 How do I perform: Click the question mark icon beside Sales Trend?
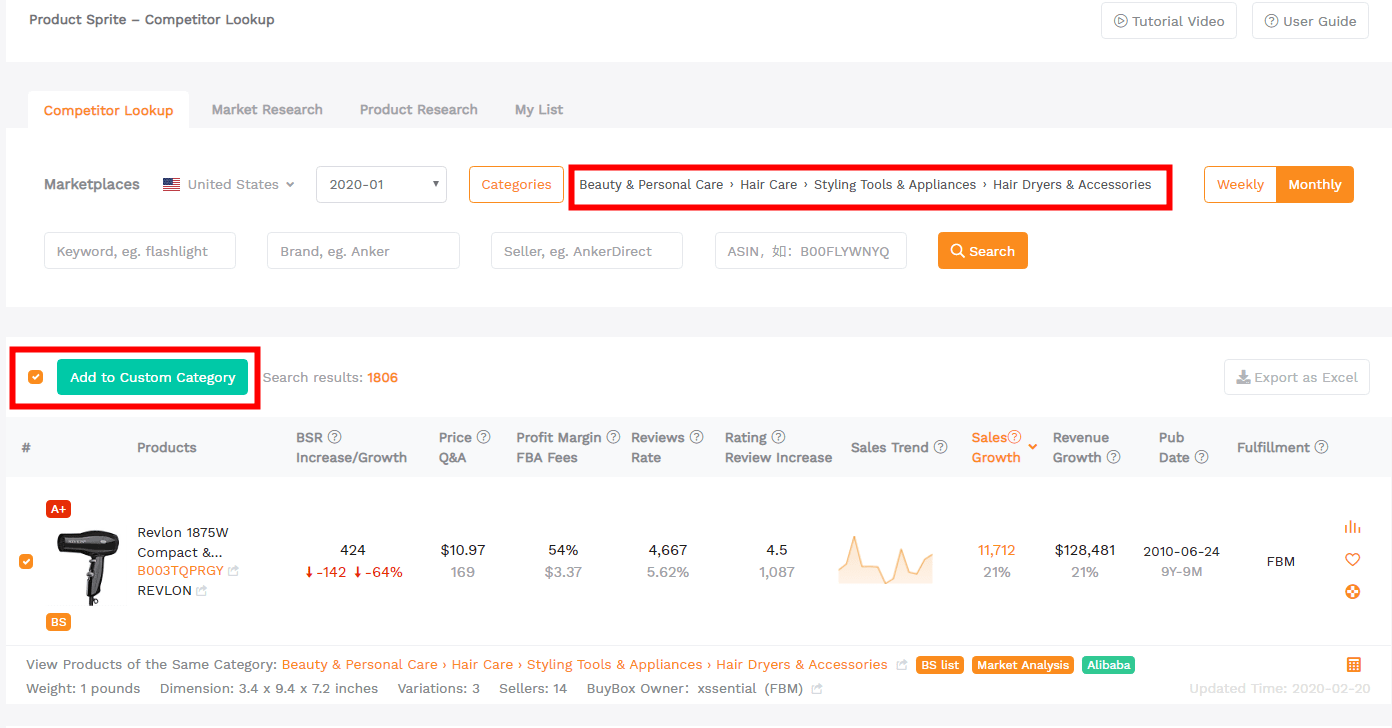click(x=940, y=447)
